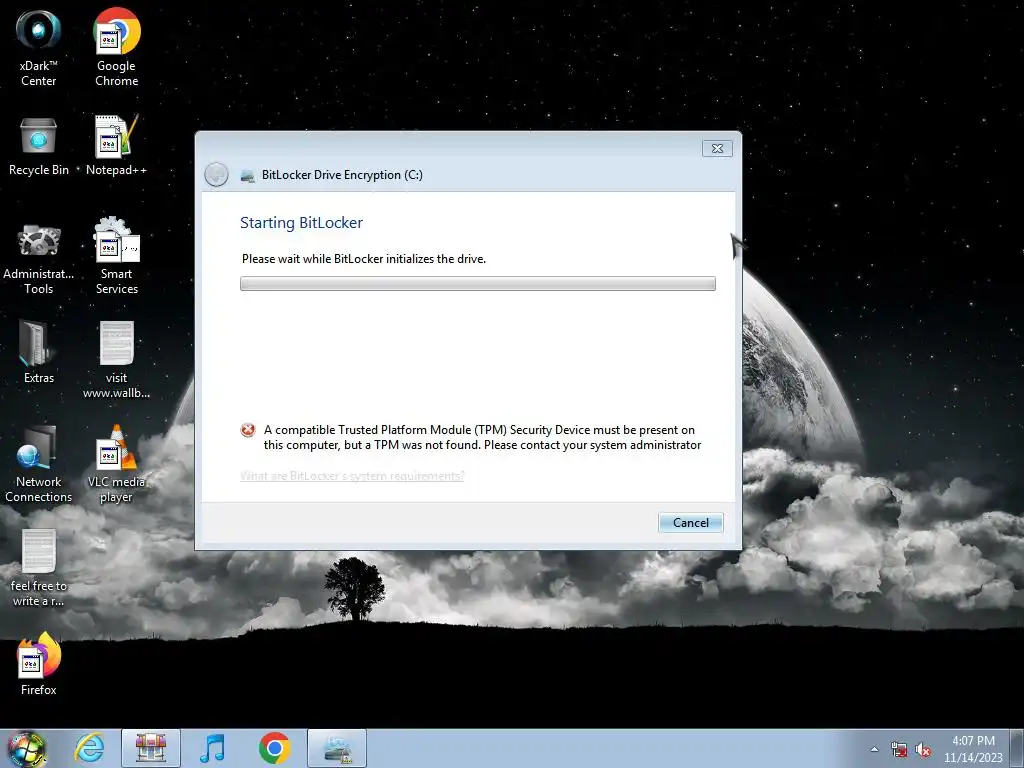Open the Windows Start orb
The image size is (1024, 768).
tap(26, 748)
